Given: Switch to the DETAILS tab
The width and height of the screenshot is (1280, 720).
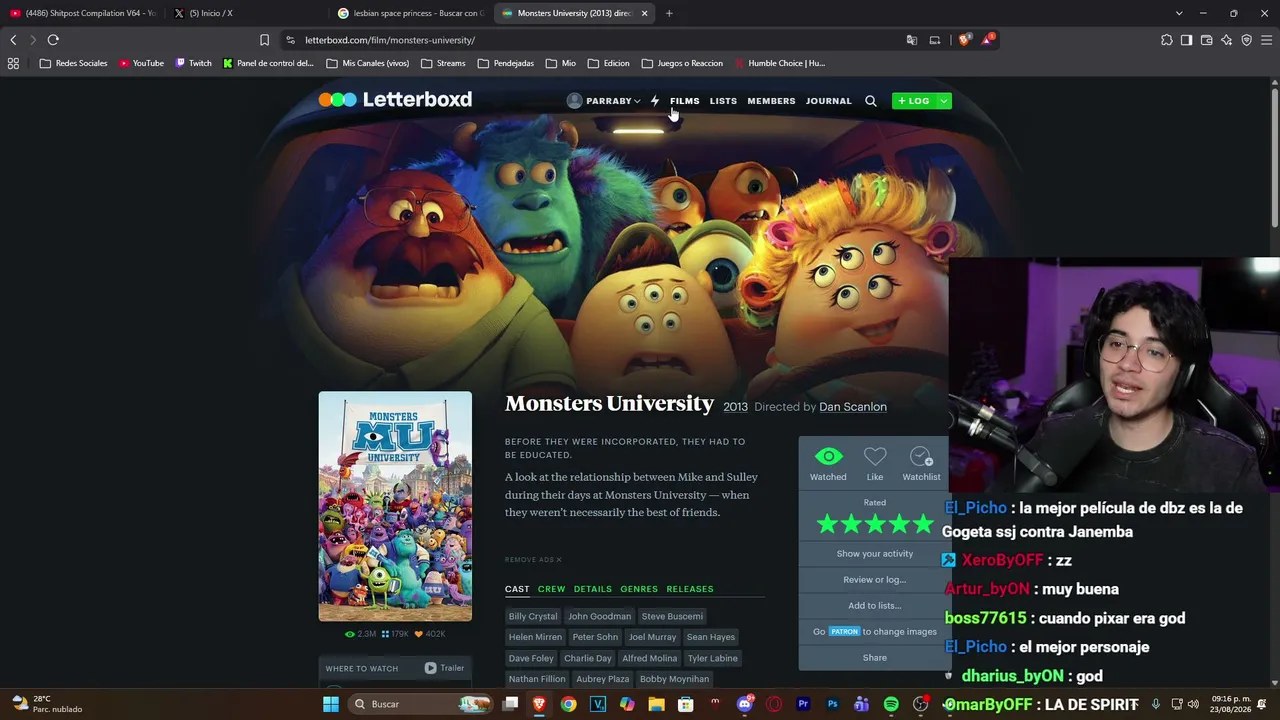Looking at the screenshot, I should pos(593,589).
